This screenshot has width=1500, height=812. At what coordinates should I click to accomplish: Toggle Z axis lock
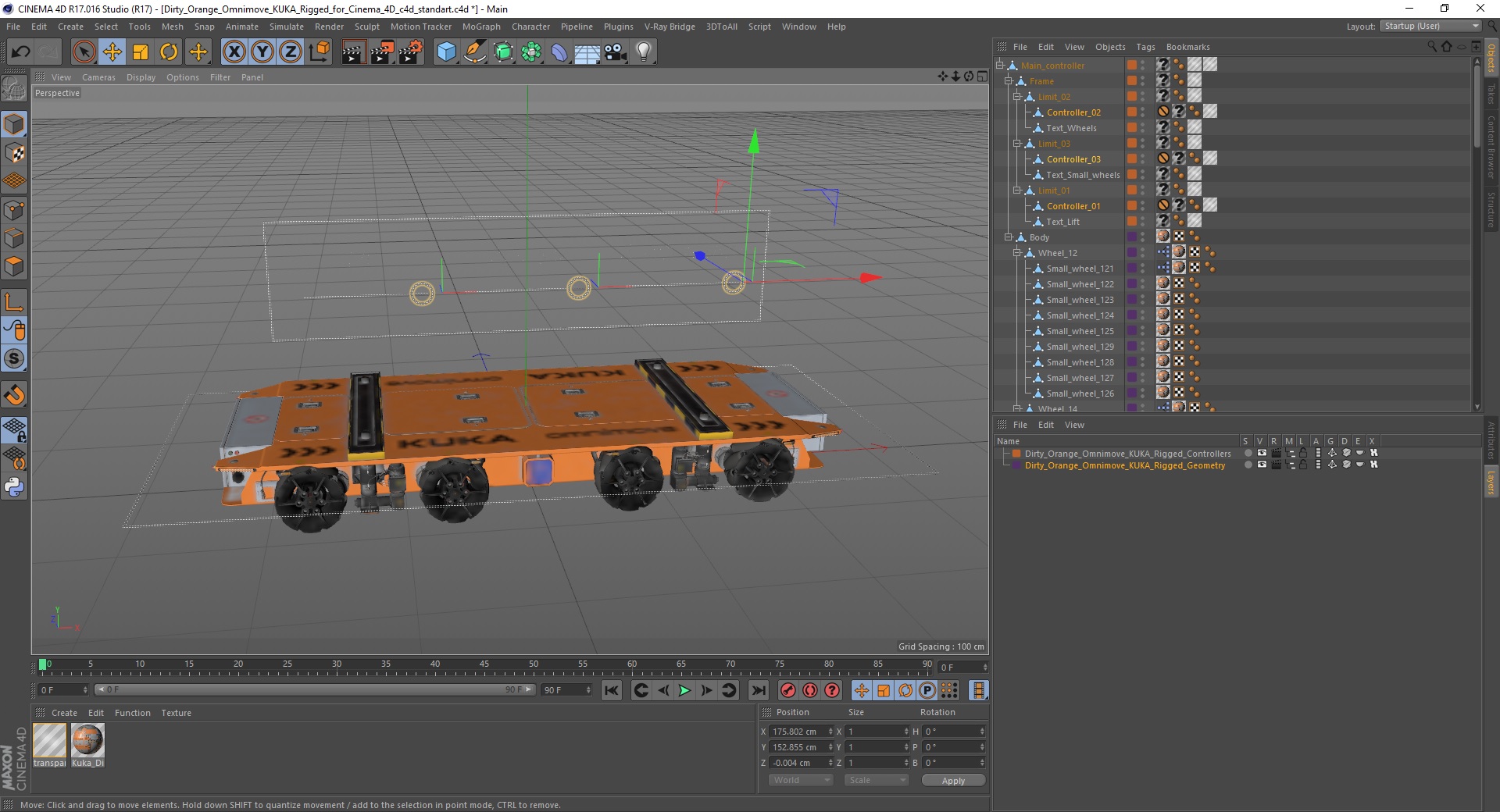click(291, 52)
